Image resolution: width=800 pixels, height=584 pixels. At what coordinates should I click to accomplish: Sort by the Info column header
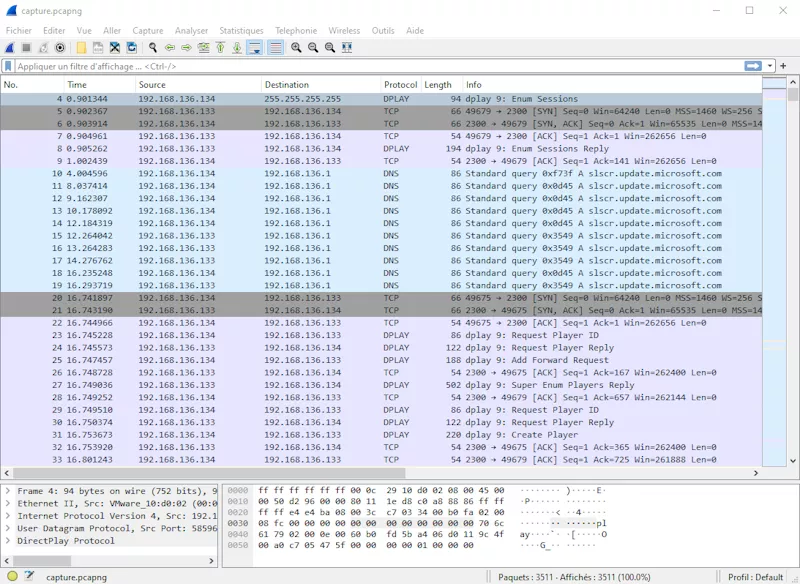tap(612, 85)
